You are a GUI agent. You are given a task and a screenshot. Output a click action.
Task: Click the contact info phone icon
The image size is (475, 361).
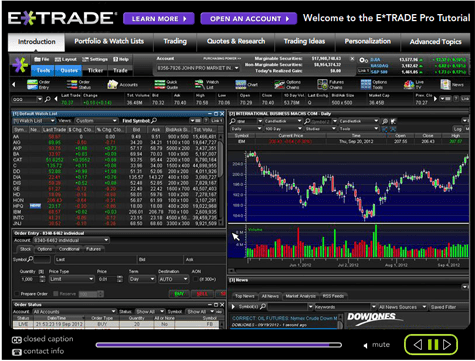(16, 352)
